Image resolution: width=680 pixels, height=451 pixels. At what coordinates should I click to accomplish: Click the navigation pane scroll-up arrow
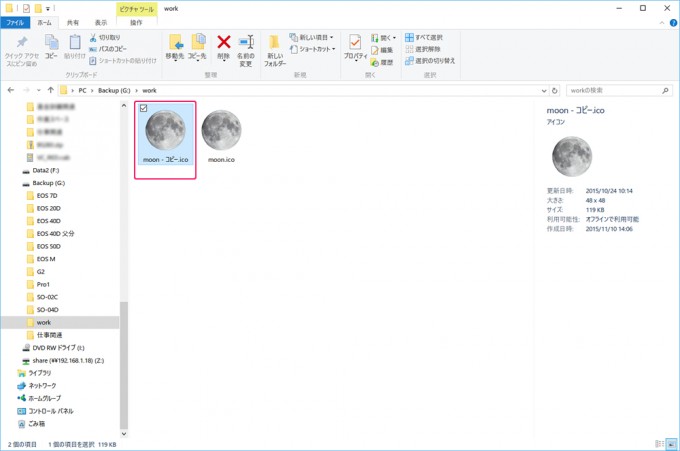pos(124,105)
